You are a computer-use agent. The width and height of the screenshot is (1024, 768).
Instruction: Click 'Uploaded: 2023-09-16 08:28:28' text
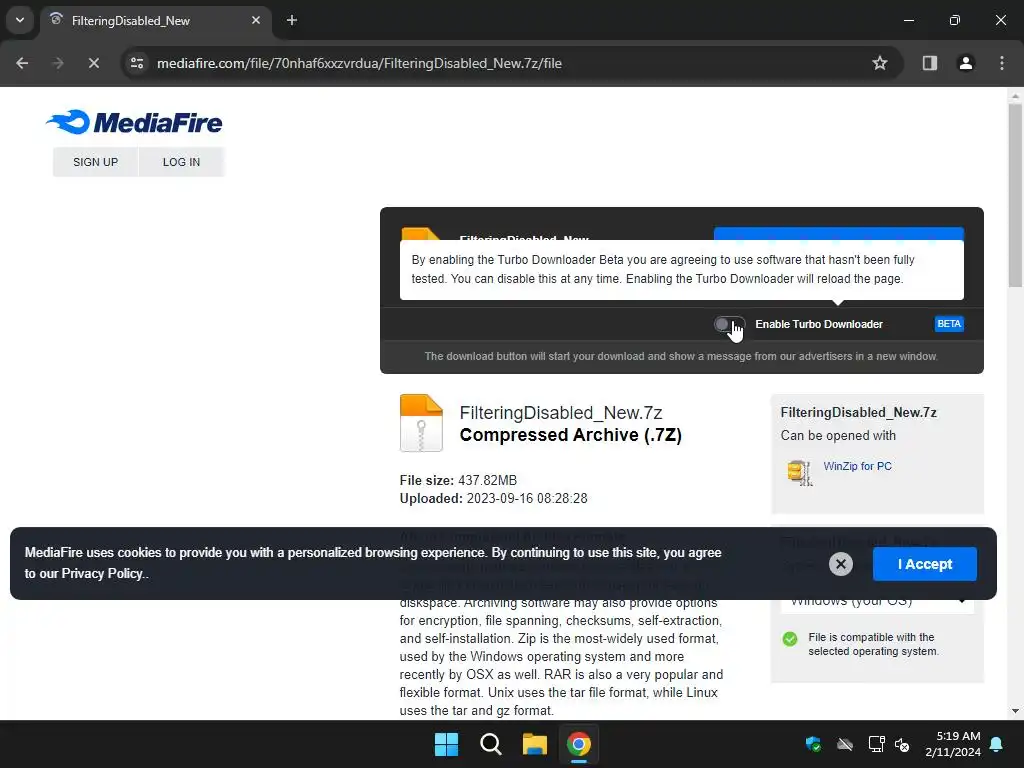(494, 498)
